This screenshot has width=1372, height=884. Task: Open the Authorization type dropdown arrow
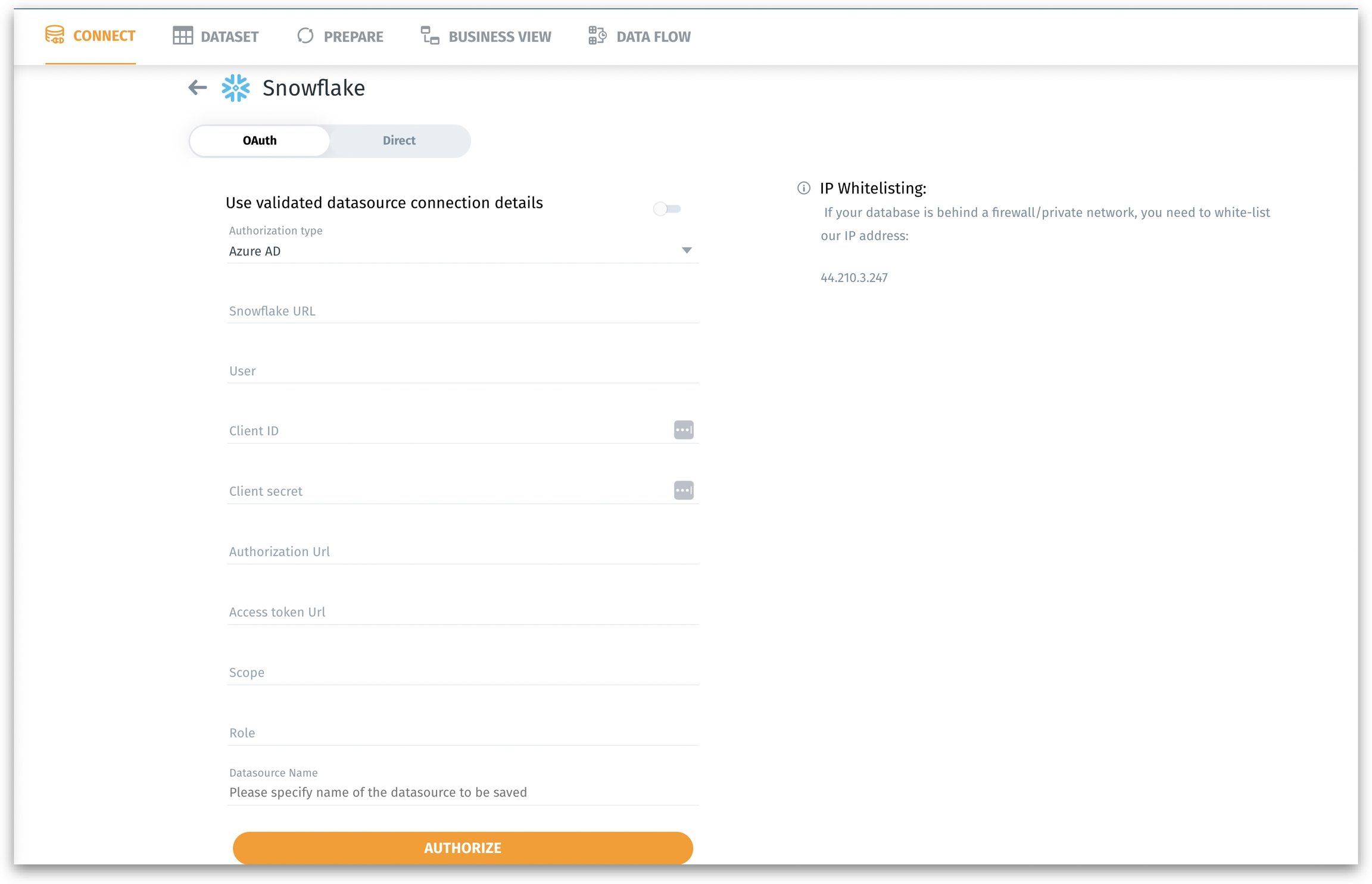click(x=686, y=251)
